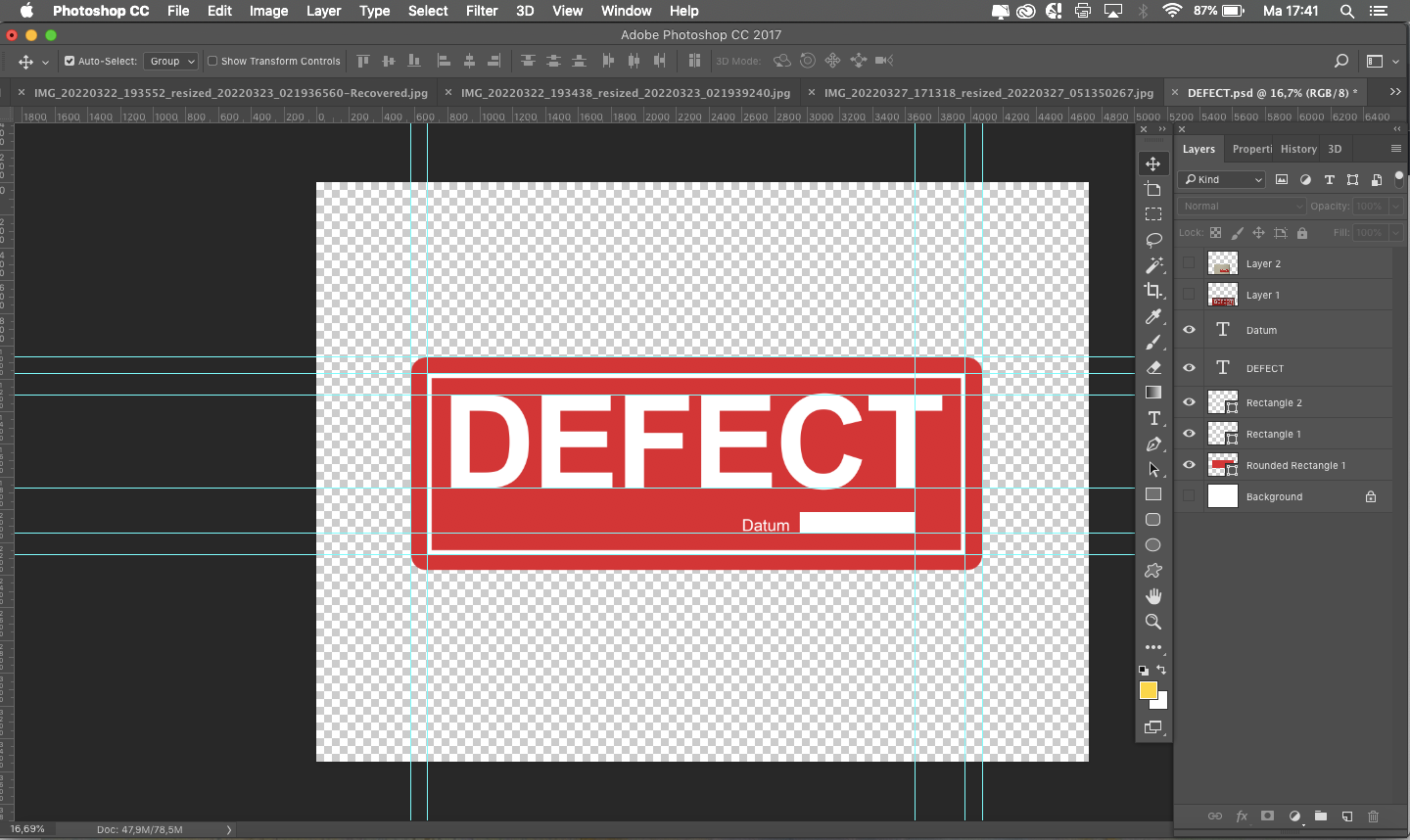Hide the Datum text layer

click(1189, 330)
